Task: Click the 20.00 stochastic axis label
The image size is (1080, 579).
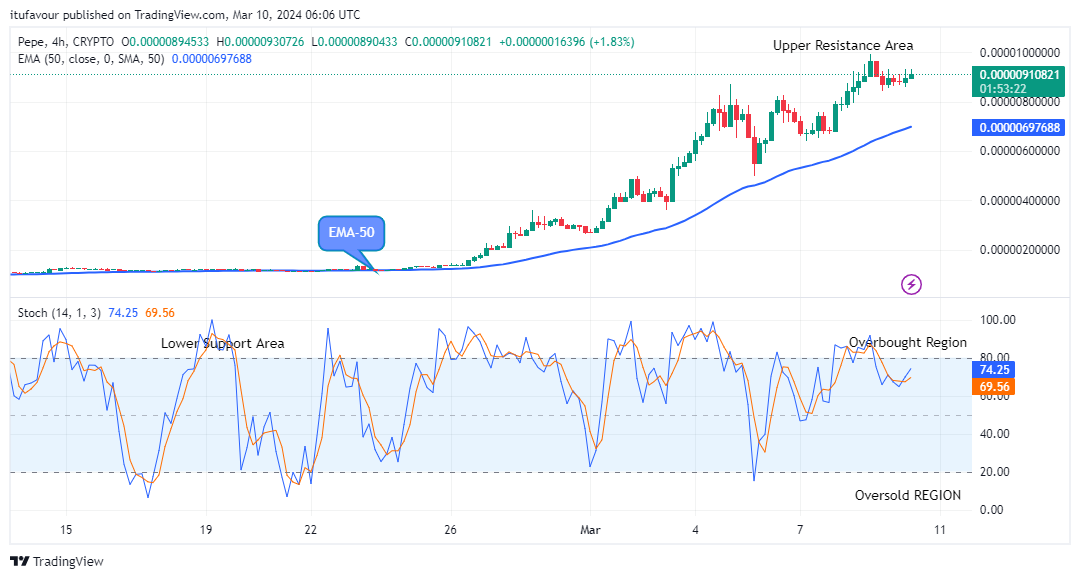Action: [995, 472]
